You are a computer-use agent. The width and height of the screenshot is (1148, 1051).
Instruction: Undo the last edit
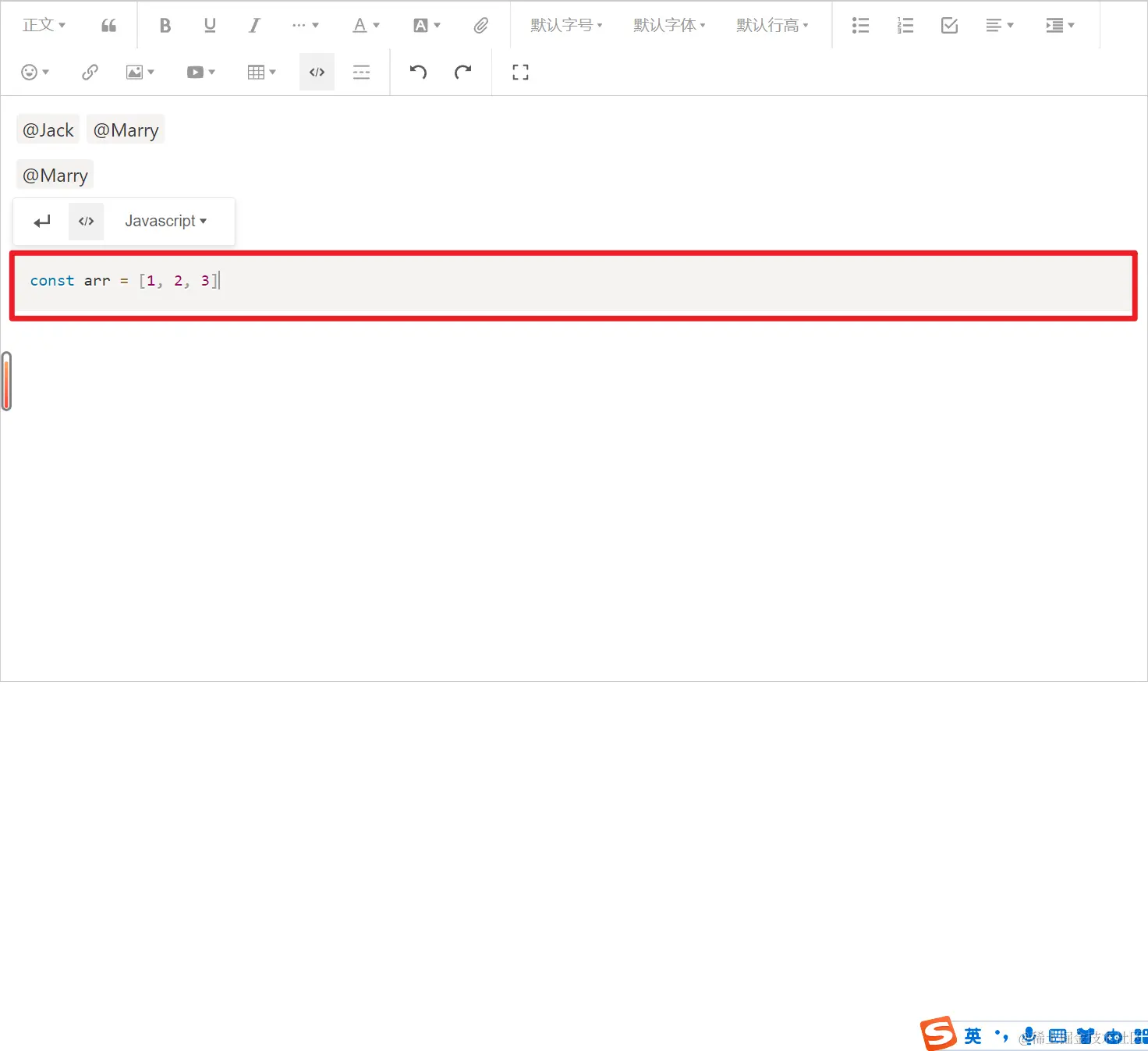418,72
